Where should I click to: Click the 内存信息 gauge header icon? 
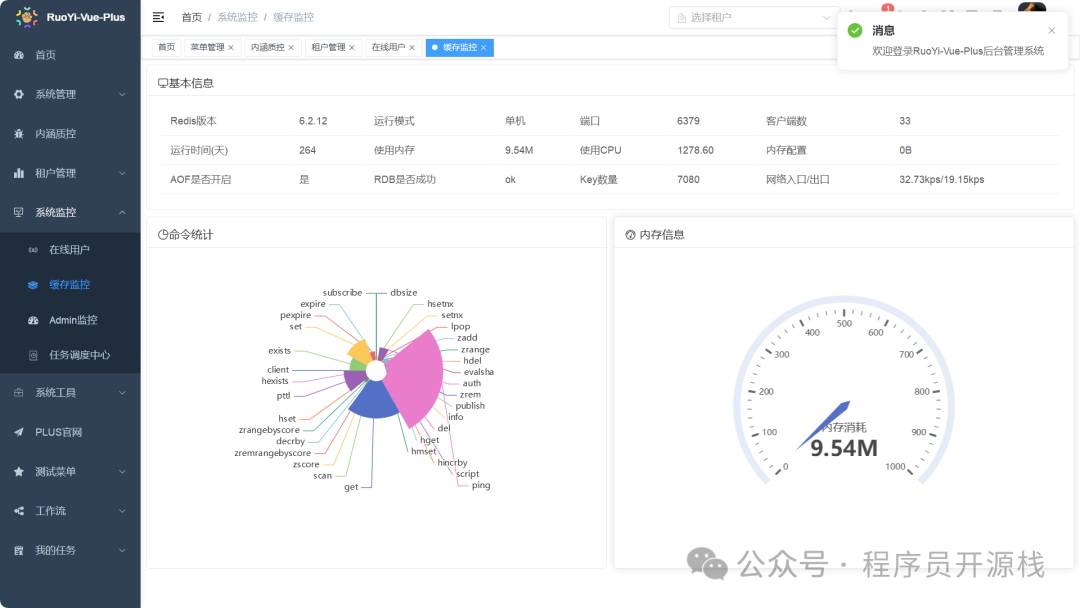pos(630,235)
